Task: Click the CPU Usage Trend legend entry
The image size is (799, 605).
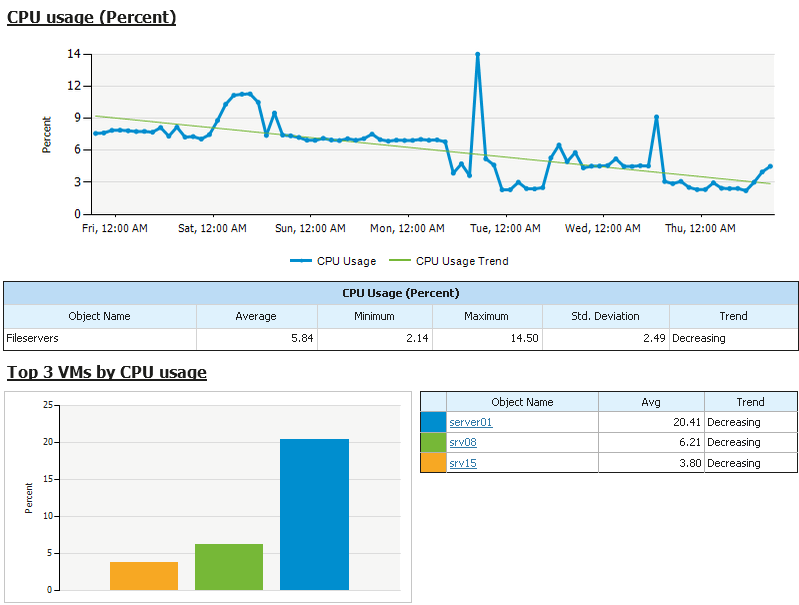Action: [x=448, y=261]
